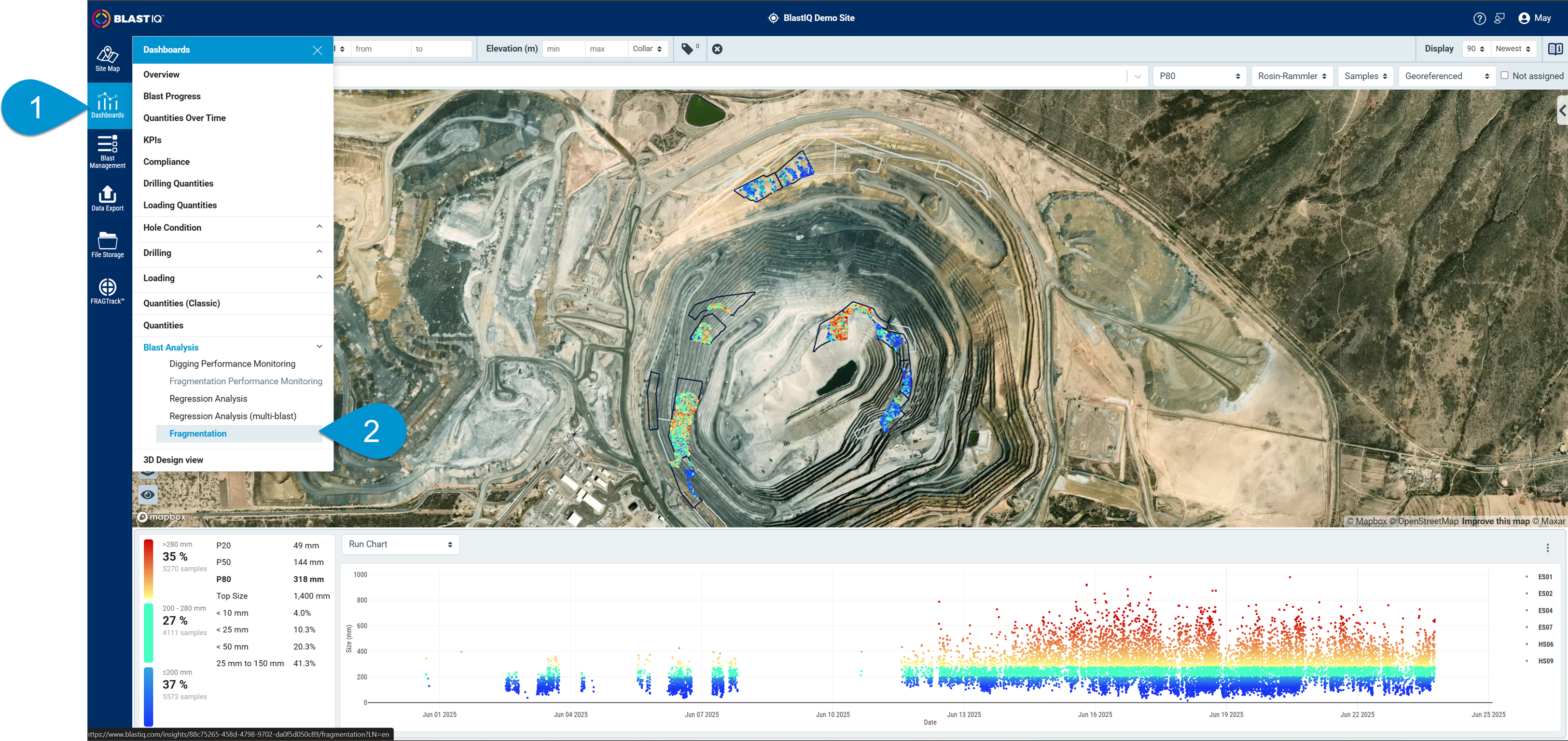Click the BlastIQ Demo Site location selector

click(x=811, y=18)
